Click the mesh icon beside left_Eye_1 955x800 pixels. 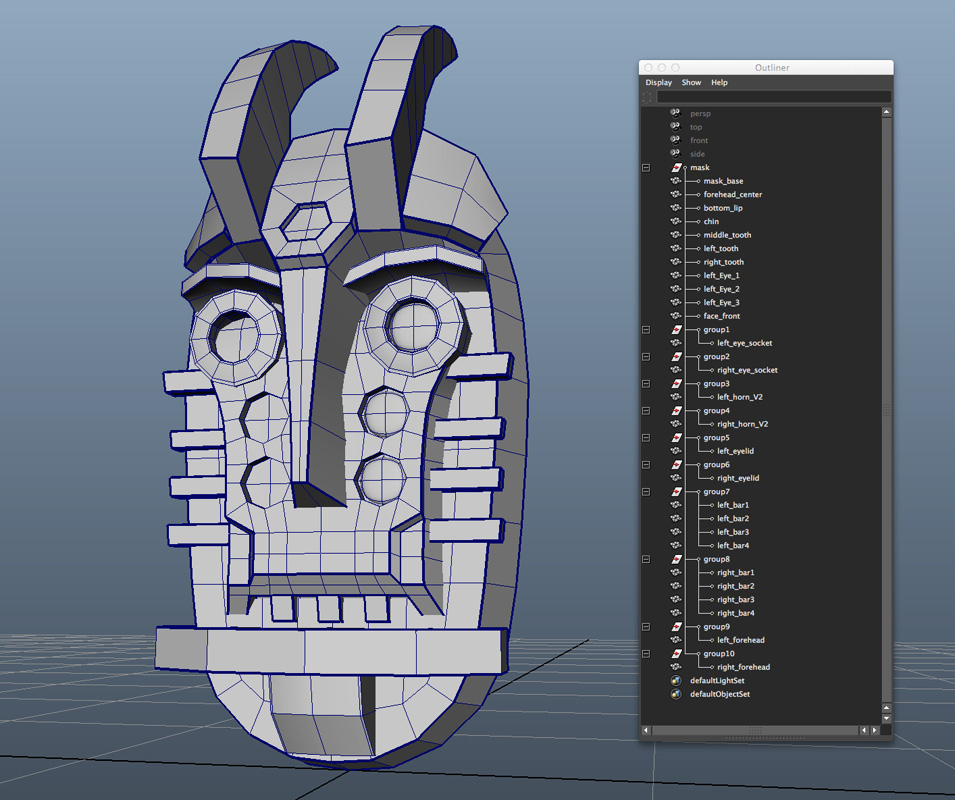[675, 275]
